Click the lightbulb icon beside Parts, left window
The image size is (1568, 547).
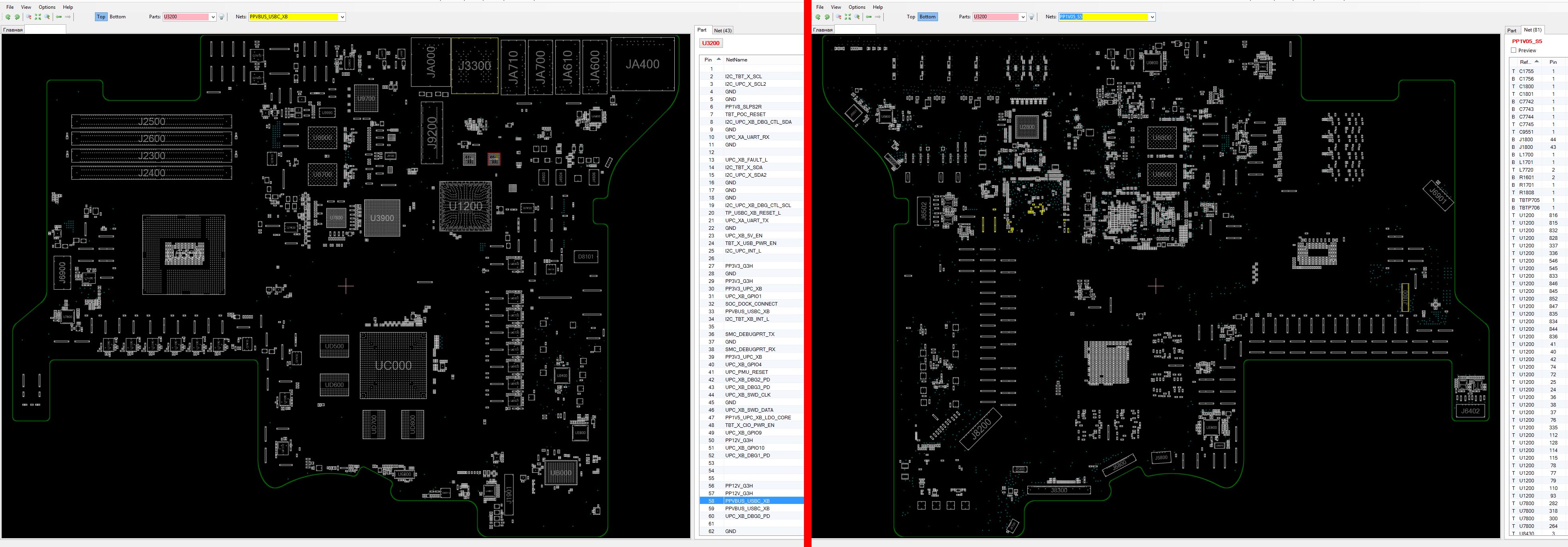pyautogui.click(x=221, y=17)
